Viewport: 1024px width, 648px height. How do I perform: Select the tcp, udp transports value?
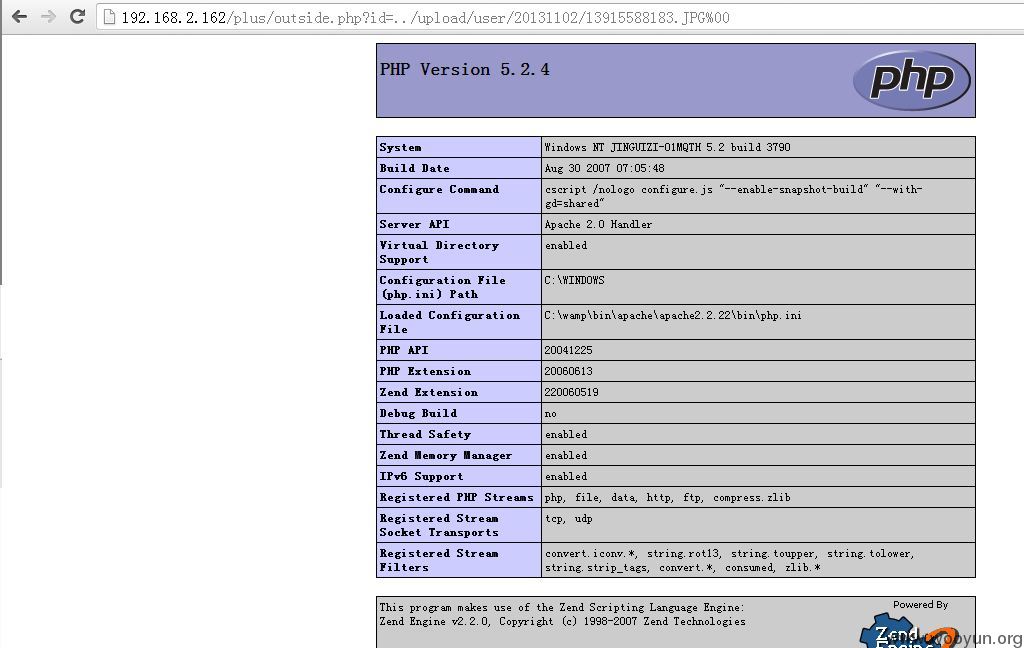(x=569, y=518)
